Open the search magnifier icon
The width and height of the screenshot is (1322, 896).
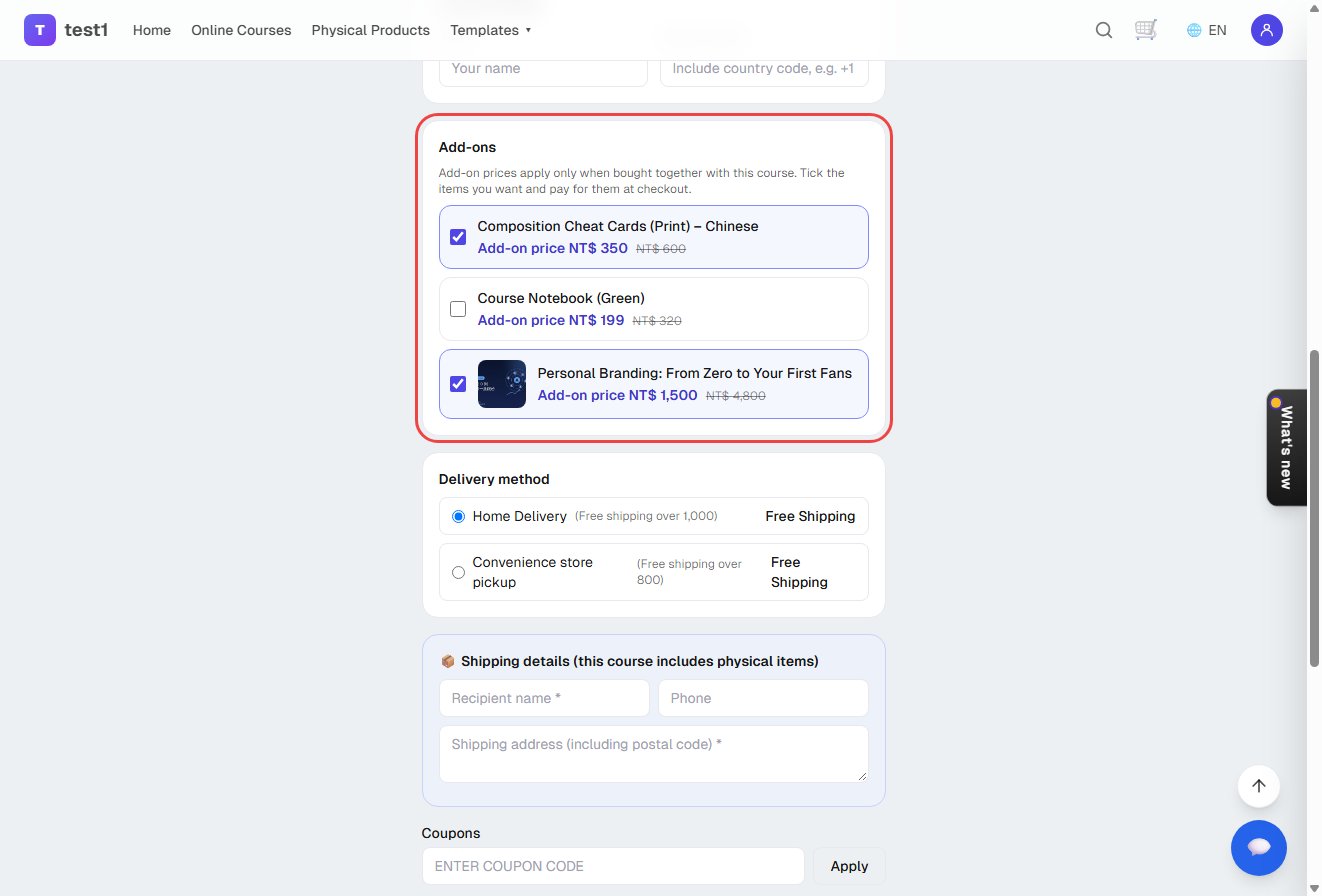click(x=1104, y=30)
